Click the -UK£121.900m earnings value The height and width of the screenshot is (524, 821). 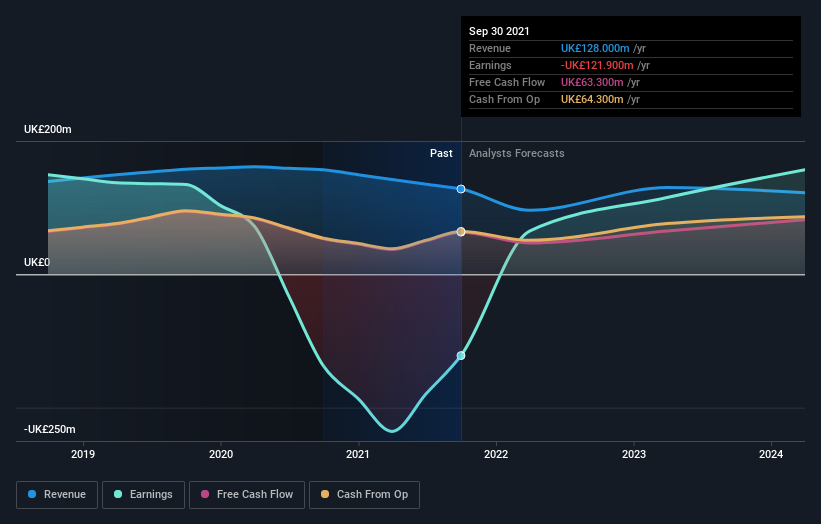[597, 65]
